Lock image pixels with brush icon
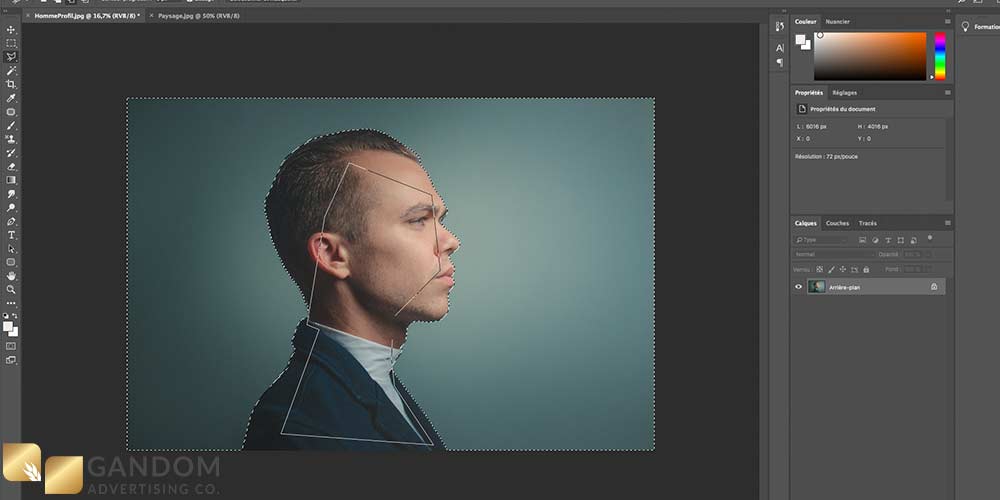Image resolution: width=1000 pixels, height=500 pixels. [x=831, y=269]
